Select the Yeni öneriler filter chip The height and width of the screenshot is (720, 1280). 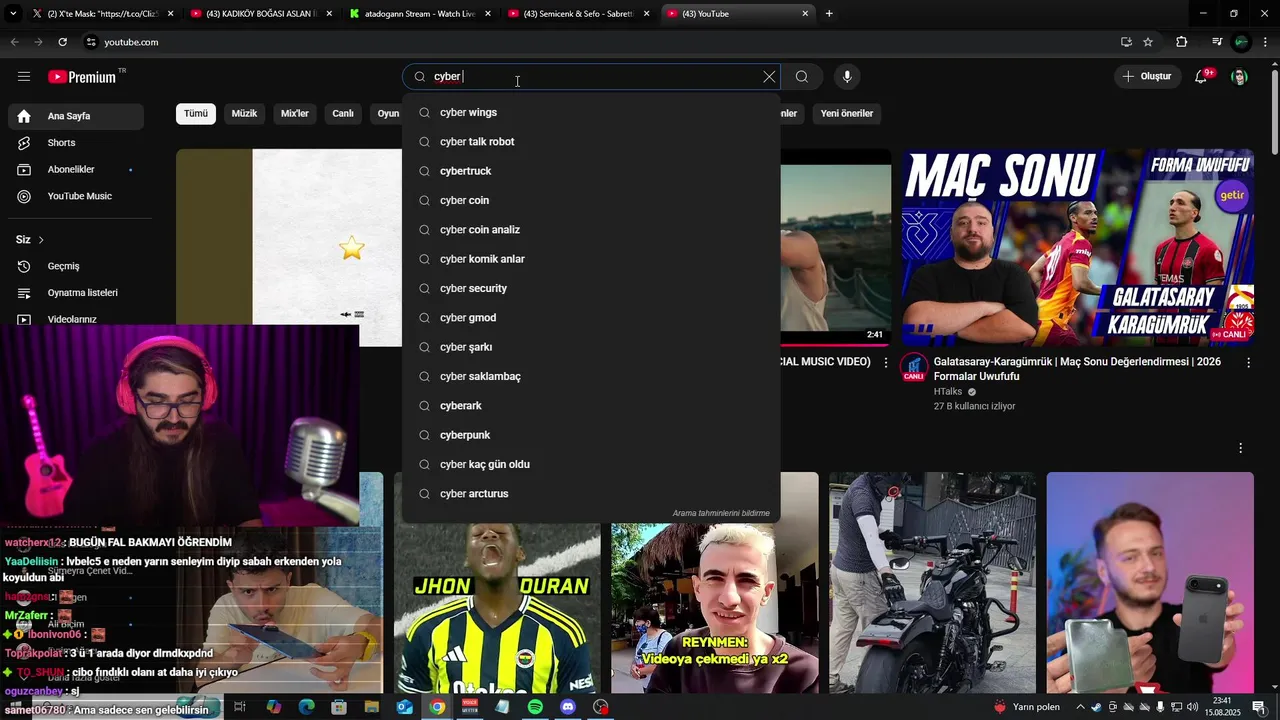pyautogui.click(x=847, y=114)
